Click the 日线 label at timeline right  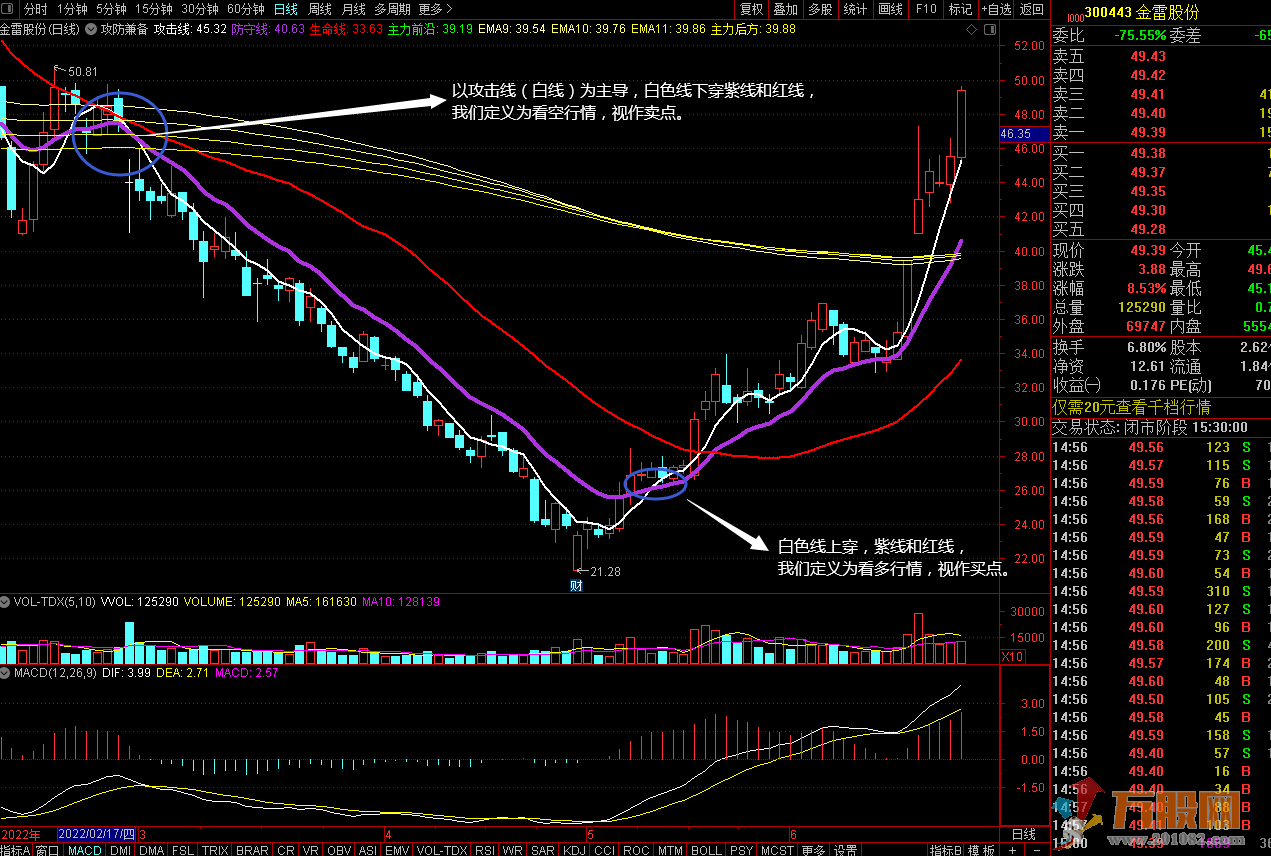tap(1024, 834)
